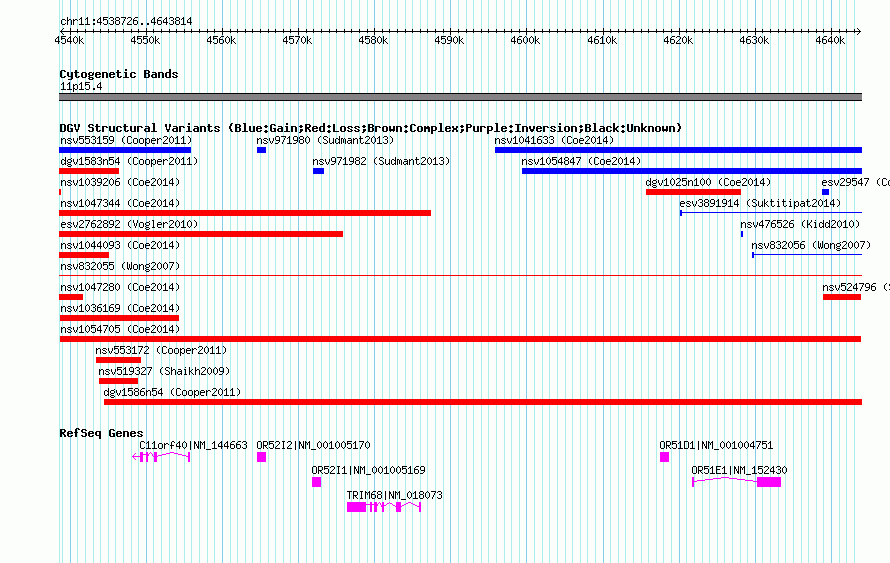Click the Cytogenetic Bands track title
This screenshot has height=563, width=890.
pos(119,74)
